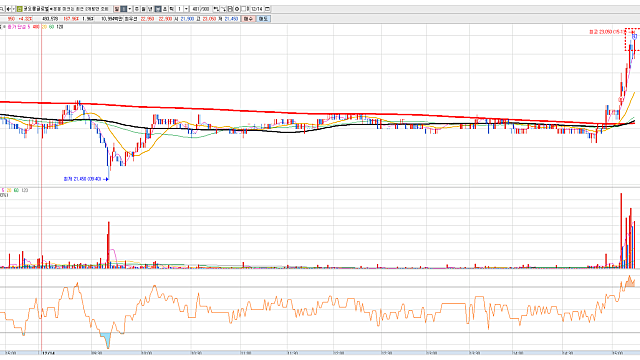Image resolution: width=640 pixels, height=360 pixels.
Task: Switch to yearly (년) chart period
Action: [x=150, y=9]
